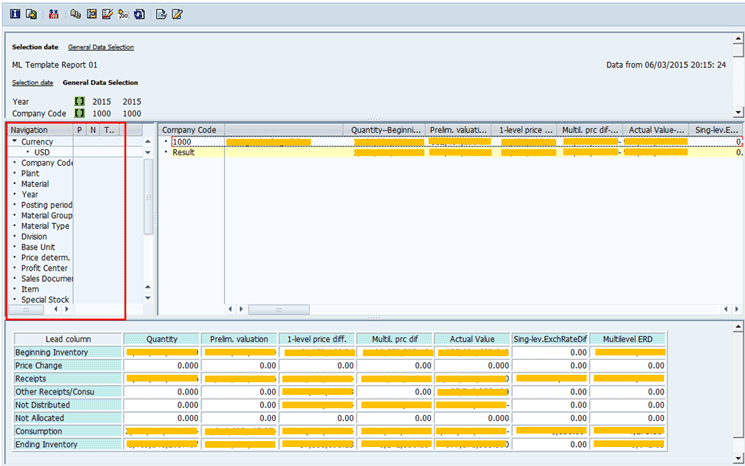The height and width of the screenshot is (466, 745).
Task: Select Item in Navigation tree
Action: click(x=30, y=289)
